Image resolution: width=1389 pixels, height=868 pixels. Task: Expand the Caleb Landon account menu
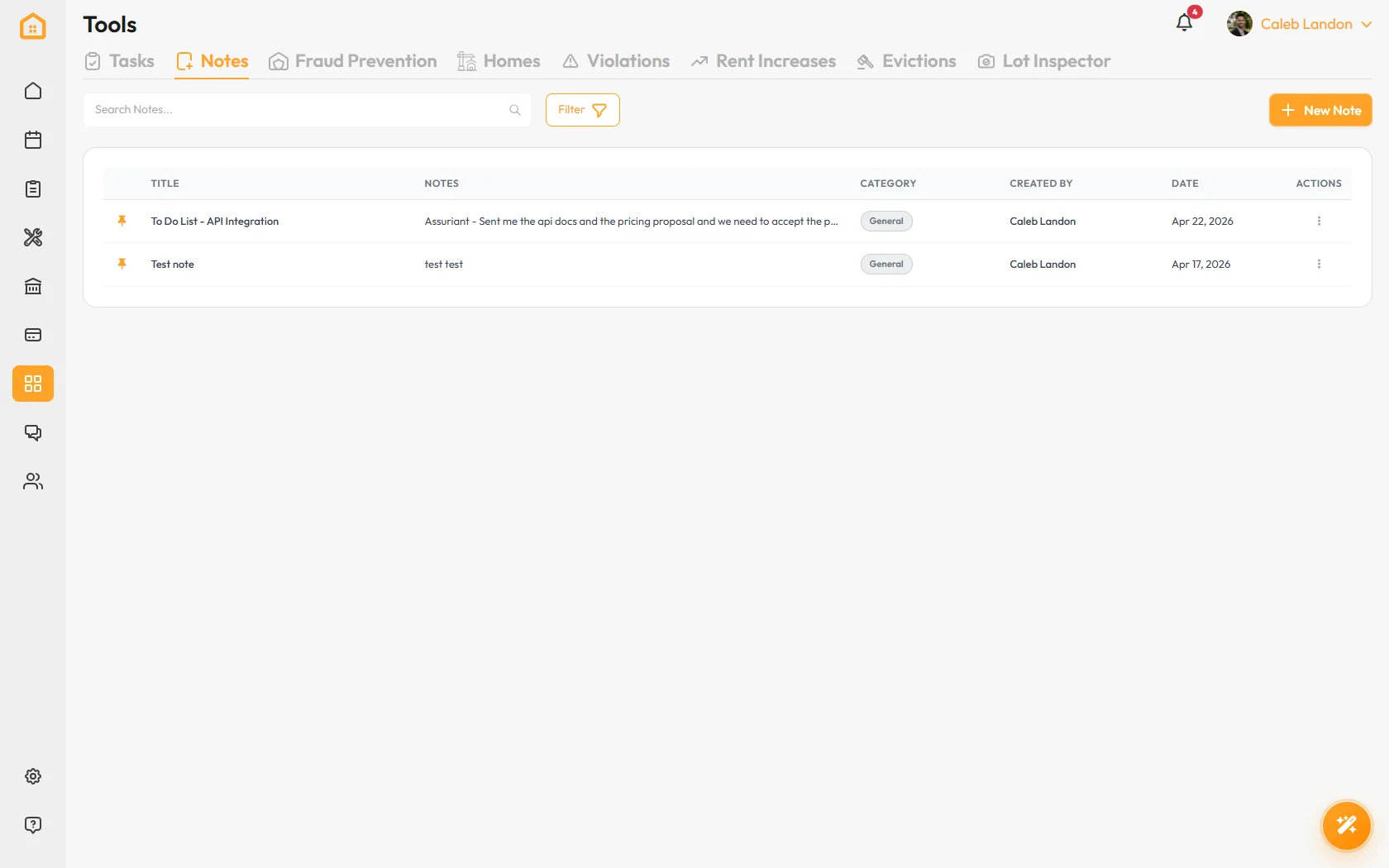[1300, 24]
